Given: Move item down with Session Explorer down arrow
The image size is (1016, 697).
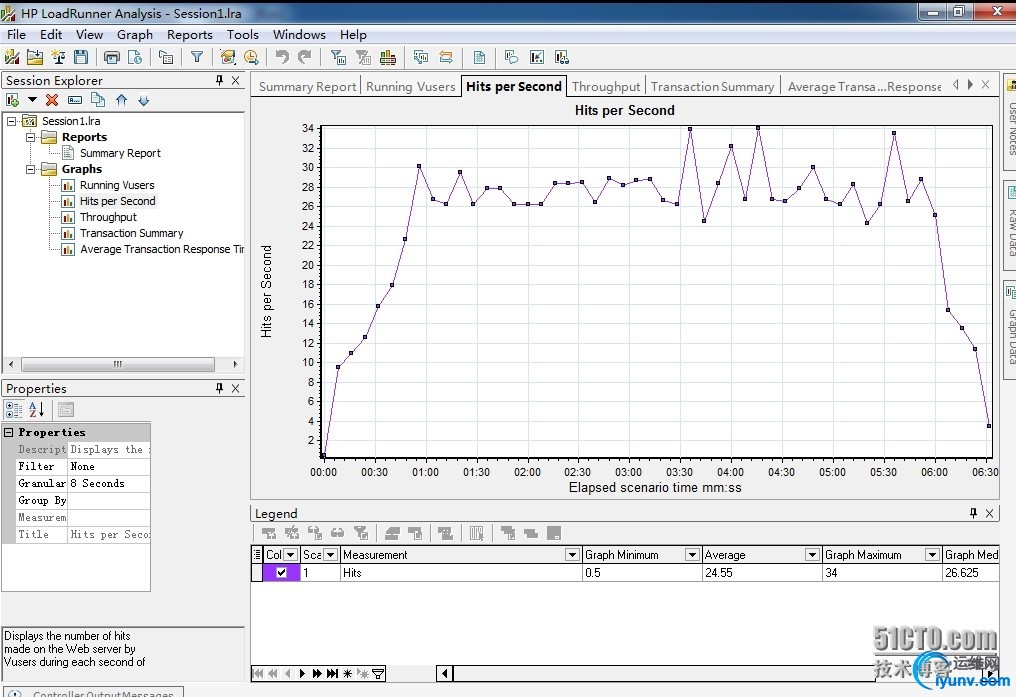Looking at the screenshot, I should coord(143,100).
